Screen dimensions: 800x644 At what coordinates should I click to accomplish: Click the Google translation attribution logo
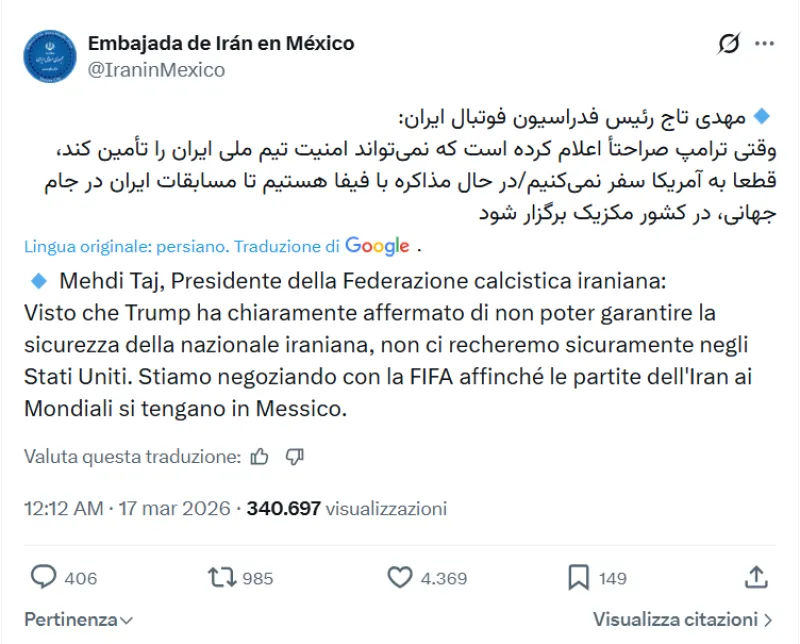pos(377,246)
